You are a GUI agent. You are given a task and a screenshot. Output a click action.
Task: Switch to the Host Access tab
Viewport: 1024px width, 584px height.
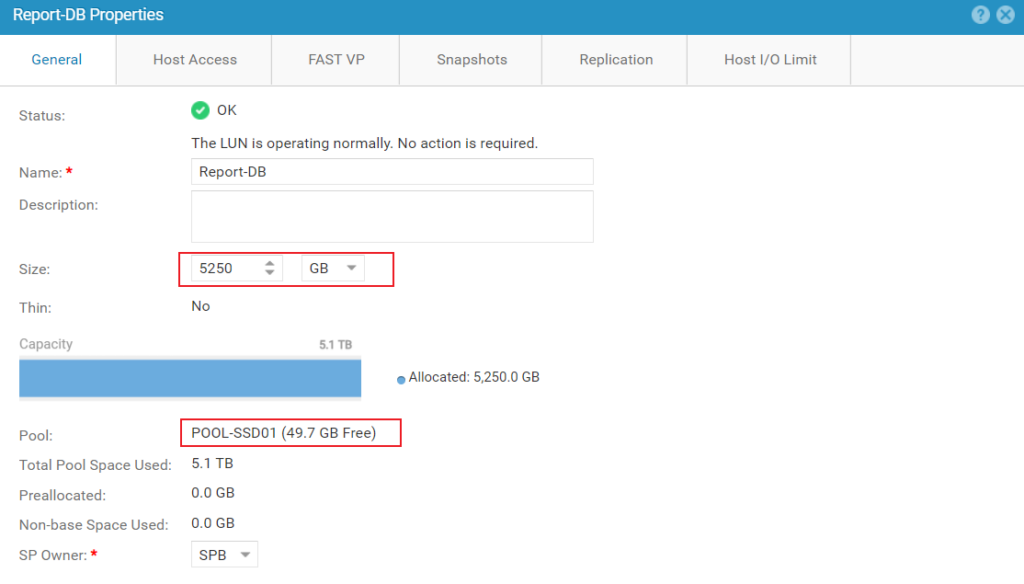click(x=195, y=60)
